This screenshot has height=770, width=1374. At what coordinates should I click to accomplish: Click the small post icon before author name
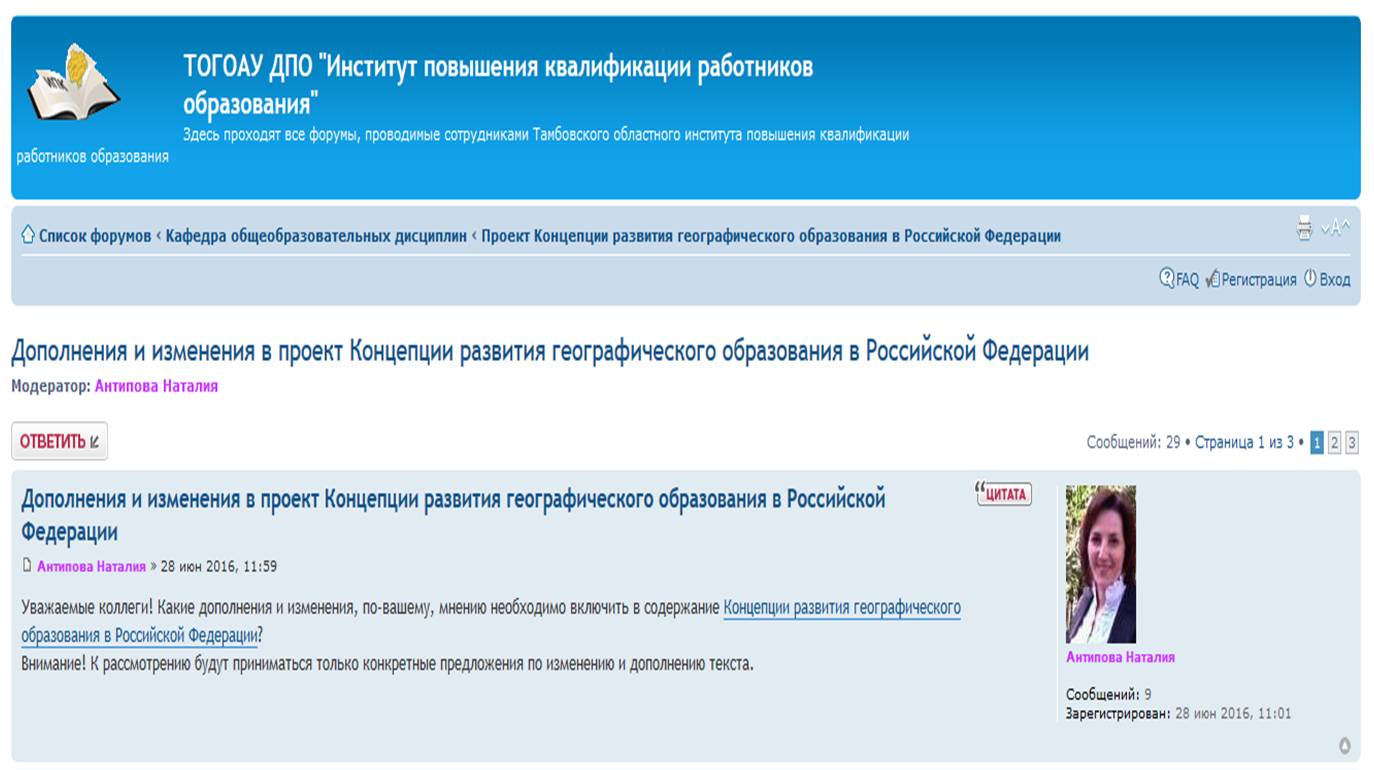click(x=27, y=565)
